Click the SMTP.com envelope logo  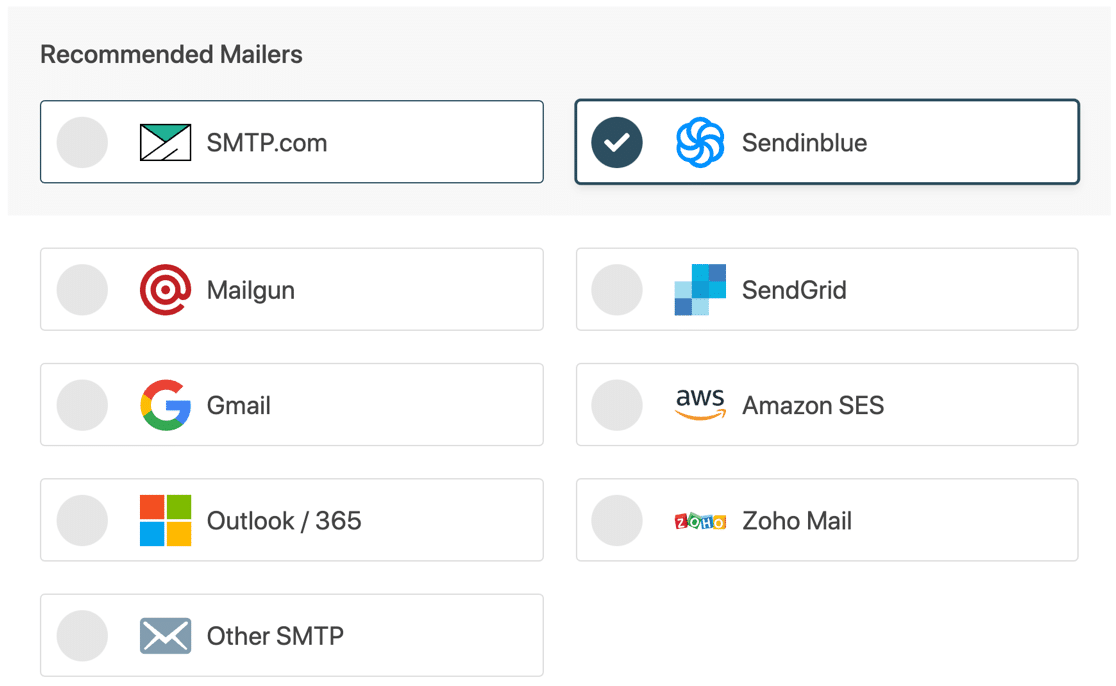click(165, 142)
